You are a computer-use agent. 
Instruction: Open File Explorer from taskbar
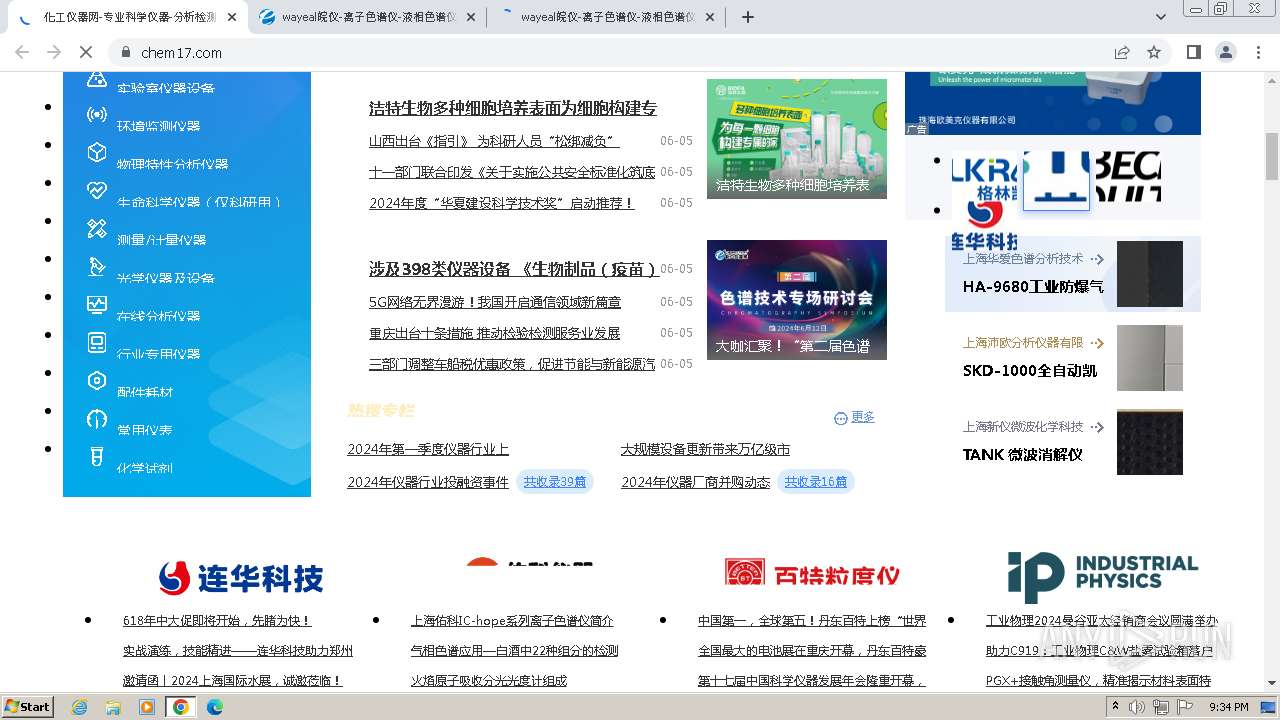click(113, 707)
